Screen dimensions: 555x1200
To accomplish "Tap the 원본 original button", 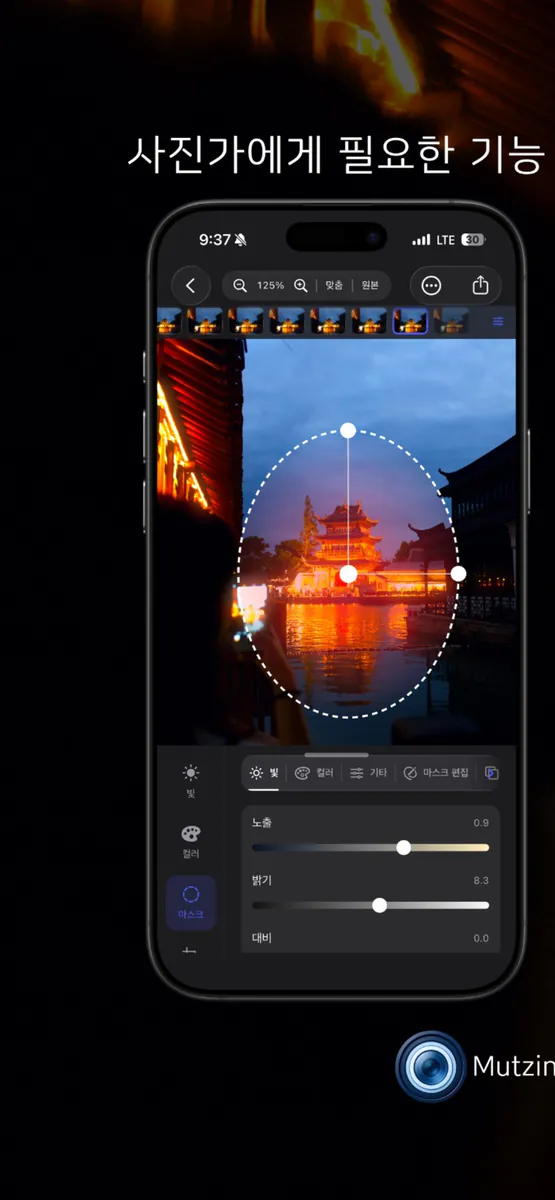I will click(x=370, y=286).
